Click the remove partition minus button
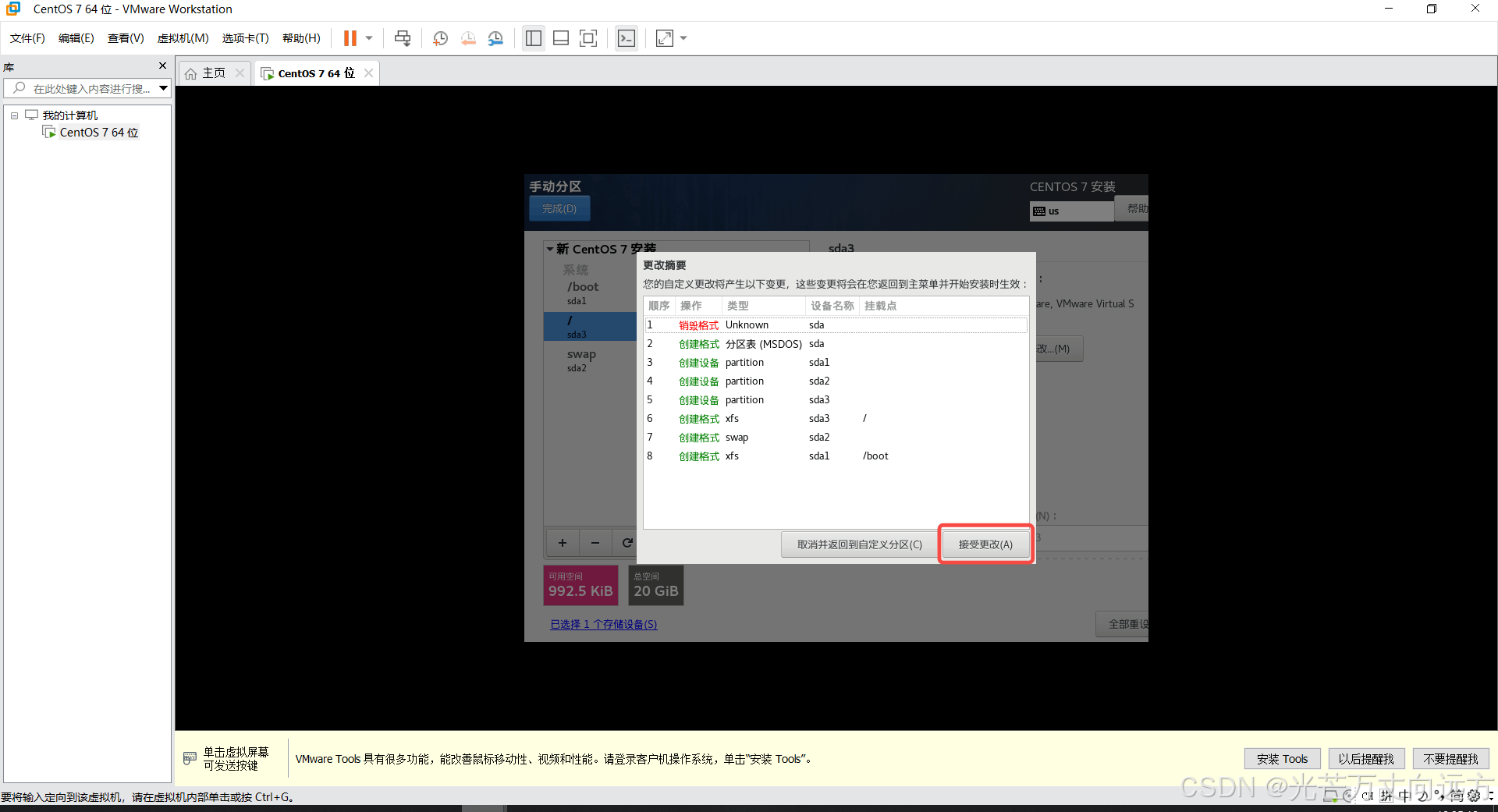The image size is (1498, 812). (x=595, y=543)
